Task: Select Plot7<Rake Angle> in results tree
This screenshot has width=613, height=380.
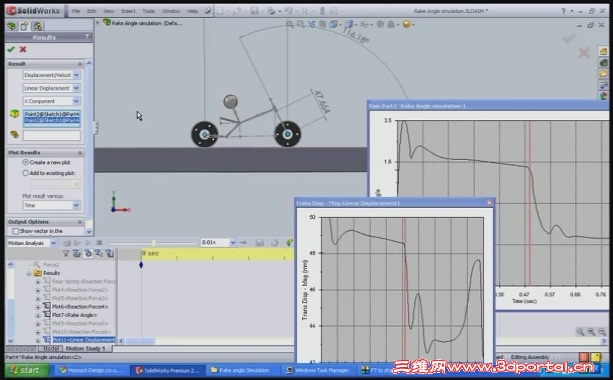Action: tap(74, 315)
